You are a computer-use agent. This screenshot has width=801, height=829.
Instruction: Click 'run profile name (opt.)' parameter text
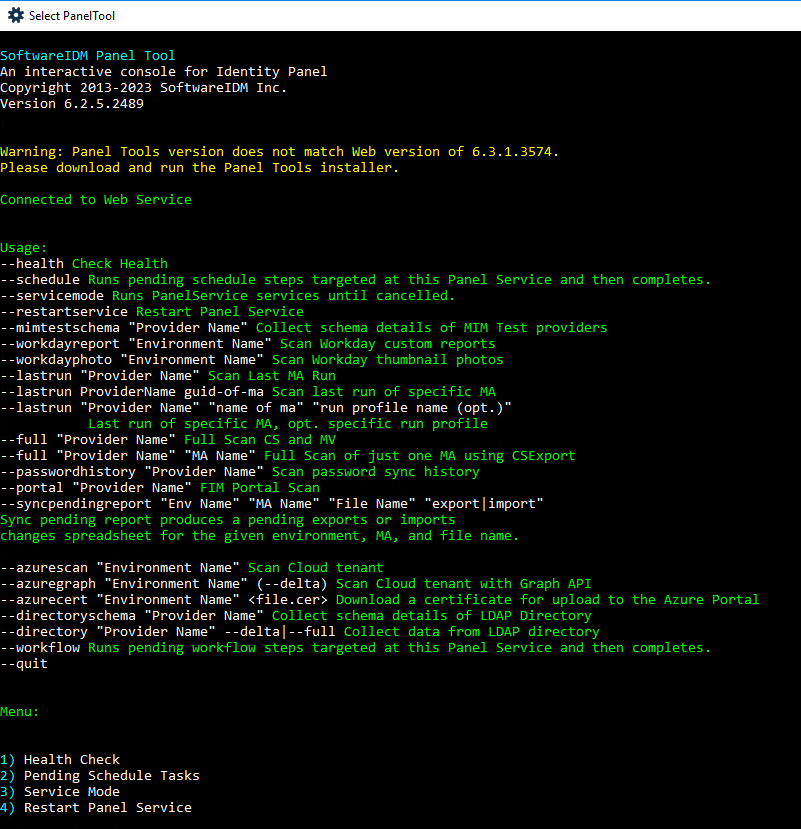click(412, 408)
